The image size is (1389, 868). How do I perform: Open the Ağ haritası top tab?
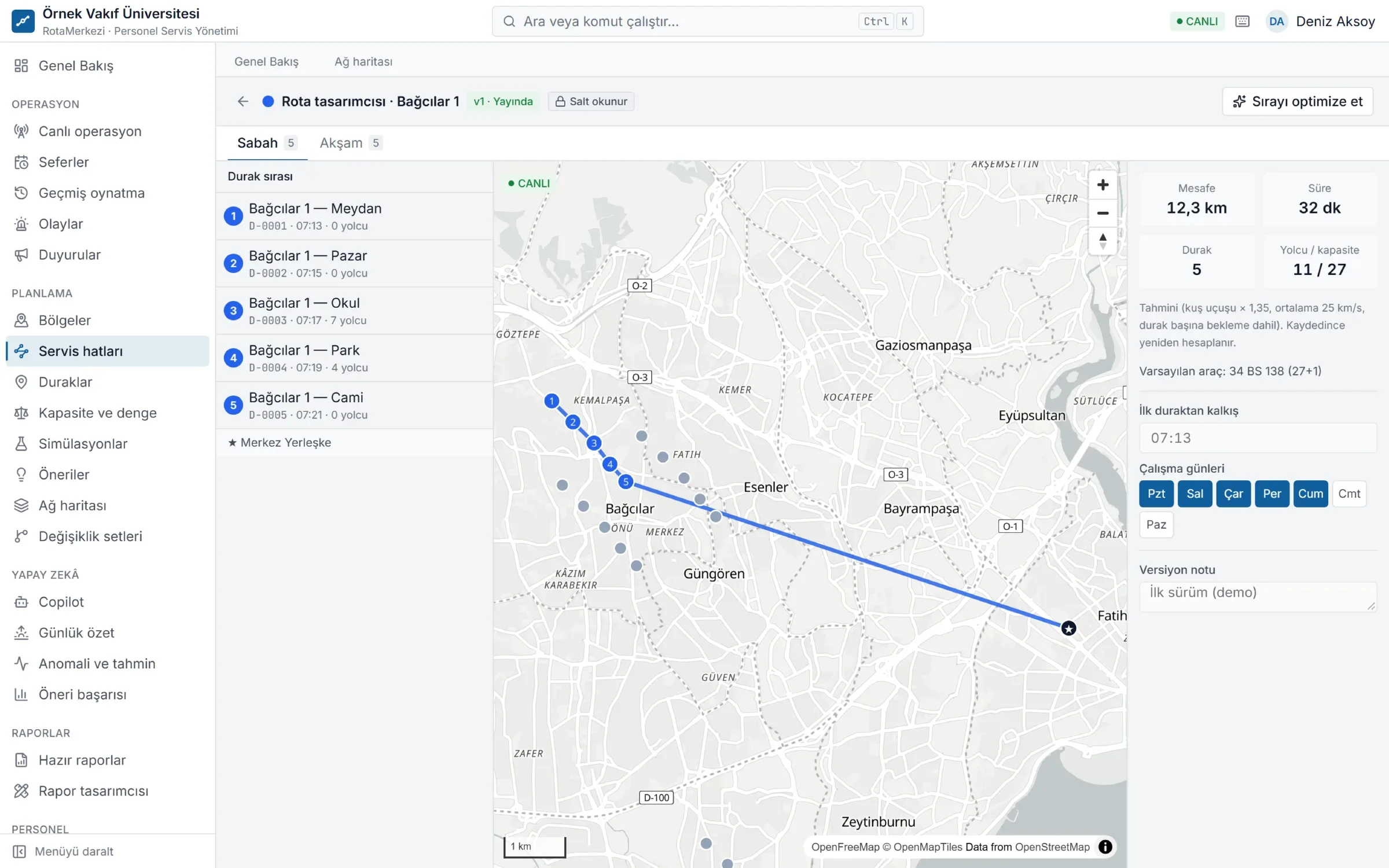(363, 61)
